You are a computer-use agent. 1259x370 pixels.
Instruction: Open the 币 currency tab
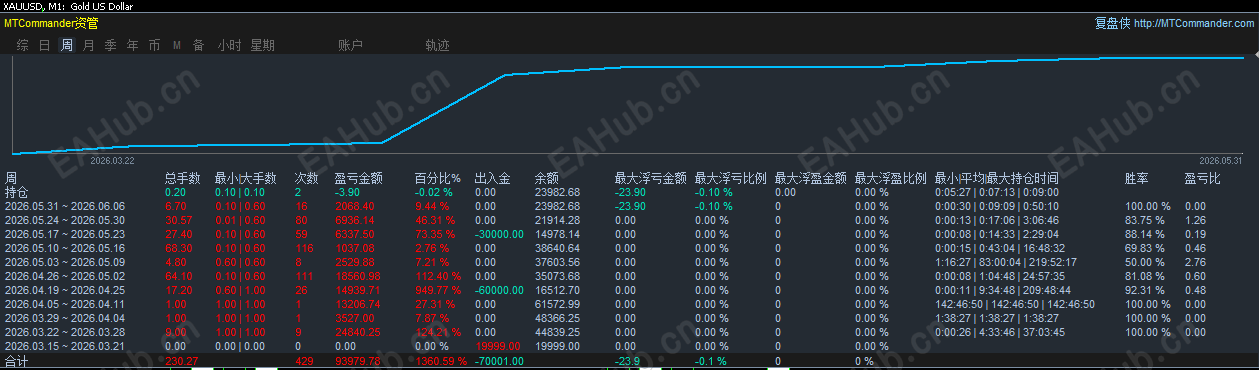[154, 45]
